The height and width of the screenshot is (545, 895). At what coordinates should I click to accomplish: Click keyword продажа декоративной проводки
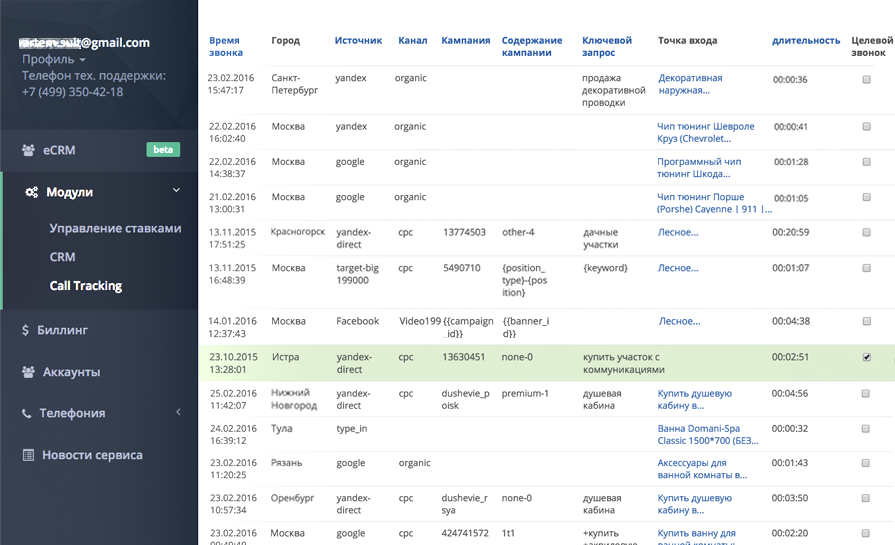614,90
